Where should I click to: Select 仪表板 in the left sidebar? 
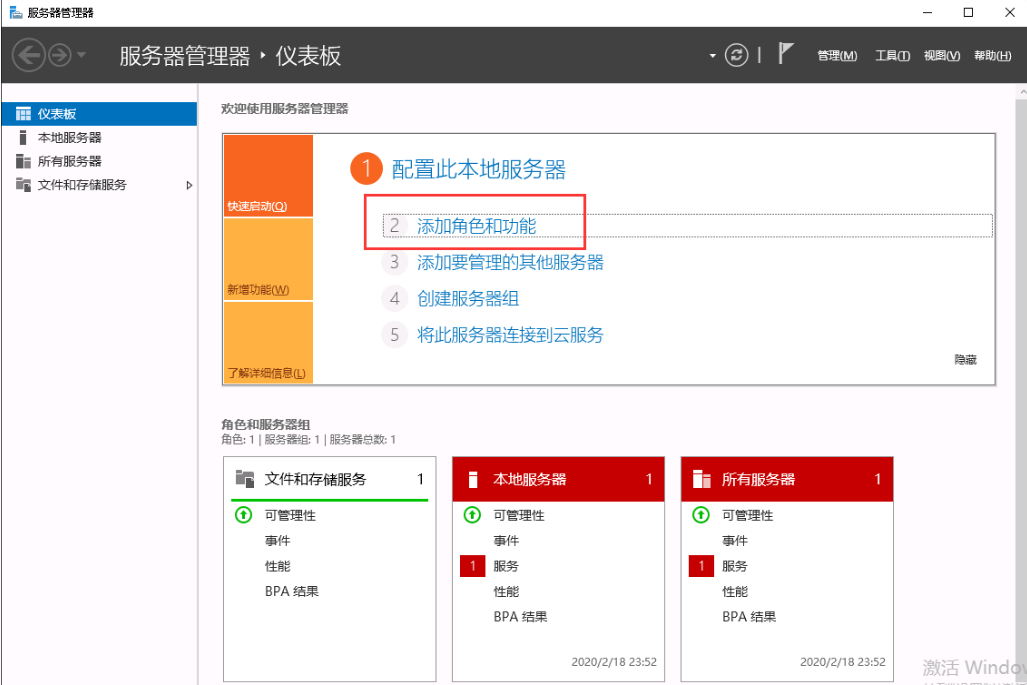click(x=57, y=114)
